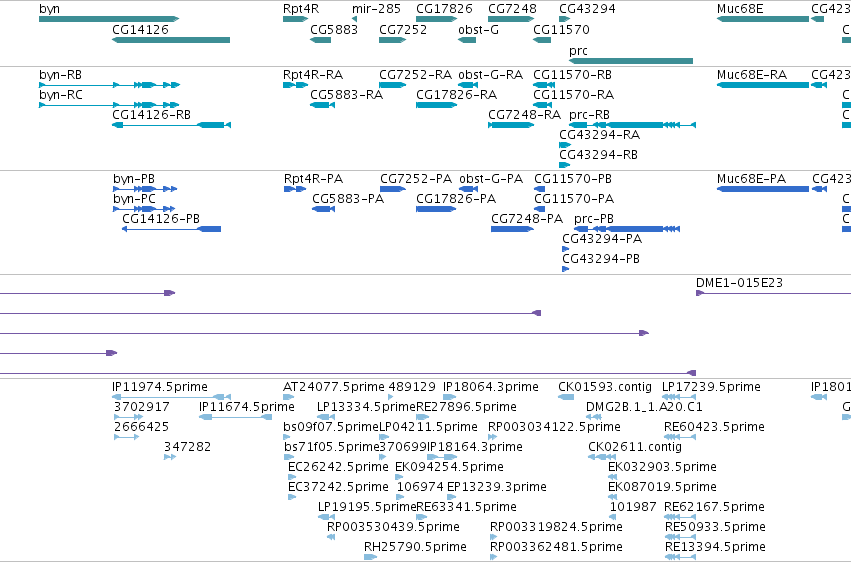Select the 2666425 feature
This screenshot has height=562, width=851.
pyautogui.click(x=126, y=437)
